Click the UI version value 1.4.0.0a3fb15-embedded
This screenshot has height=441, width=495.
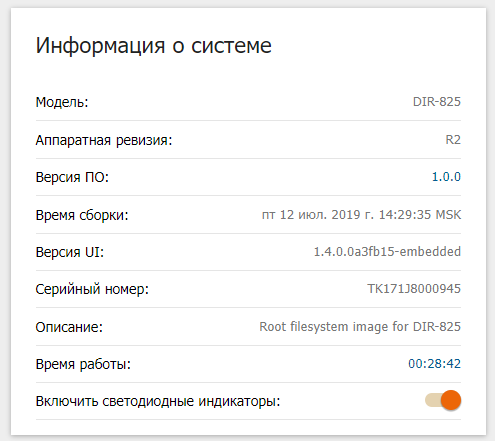point(387,252)
